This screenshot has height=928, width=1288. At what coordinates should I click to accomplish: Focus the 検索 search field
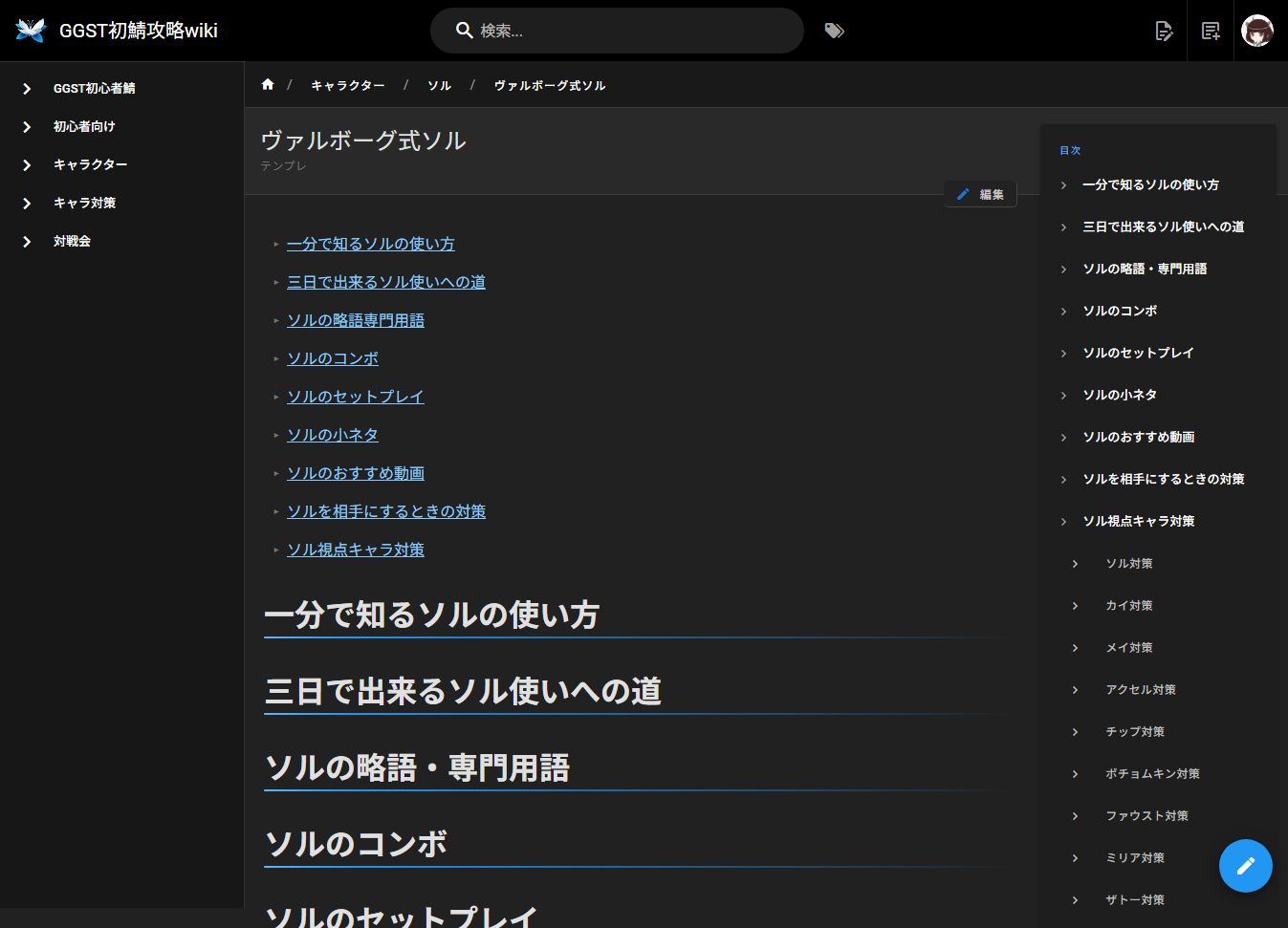coord(617,31)
